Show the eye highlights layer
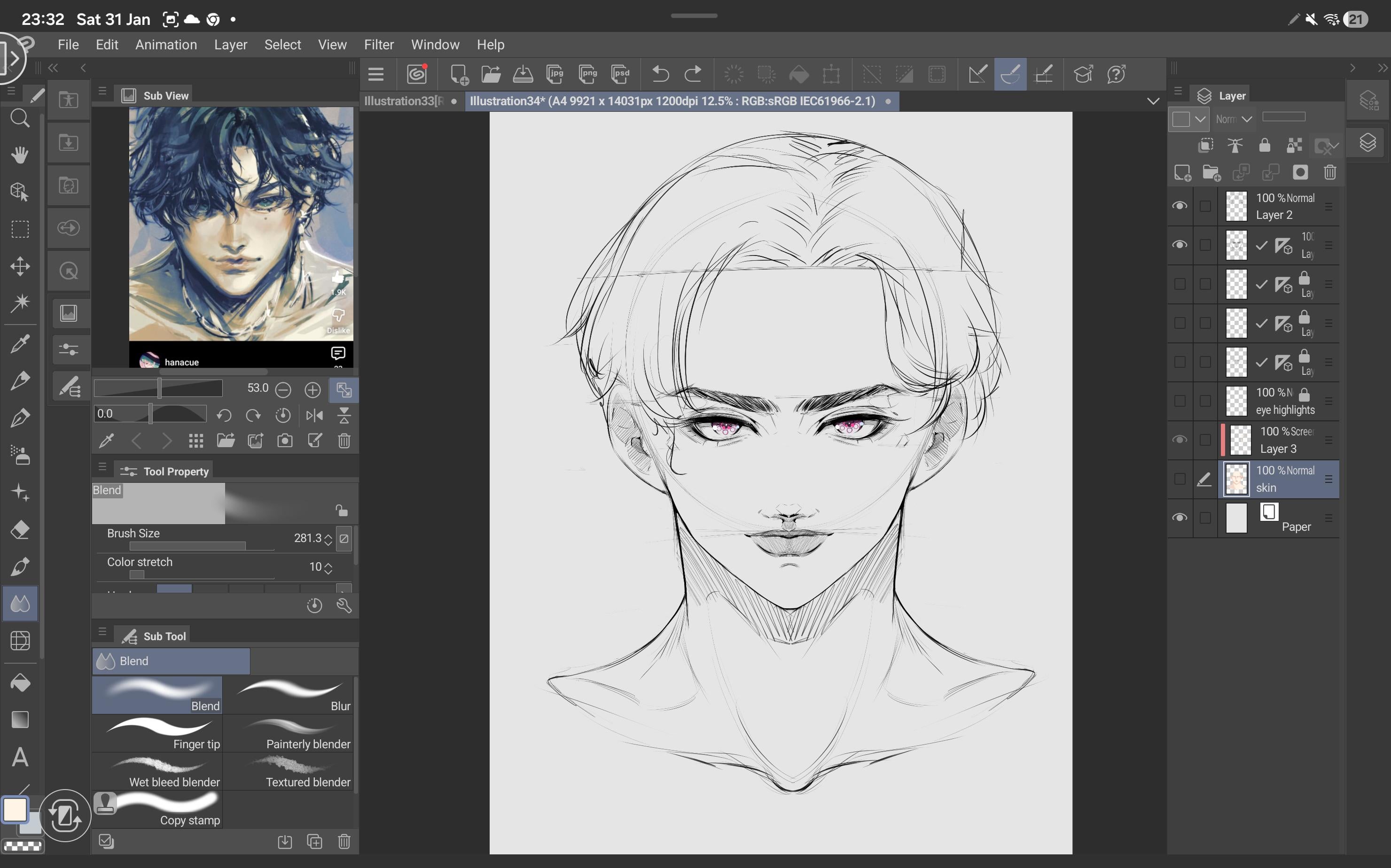This screenshot has width=1391, height=868. [1180, 401]
